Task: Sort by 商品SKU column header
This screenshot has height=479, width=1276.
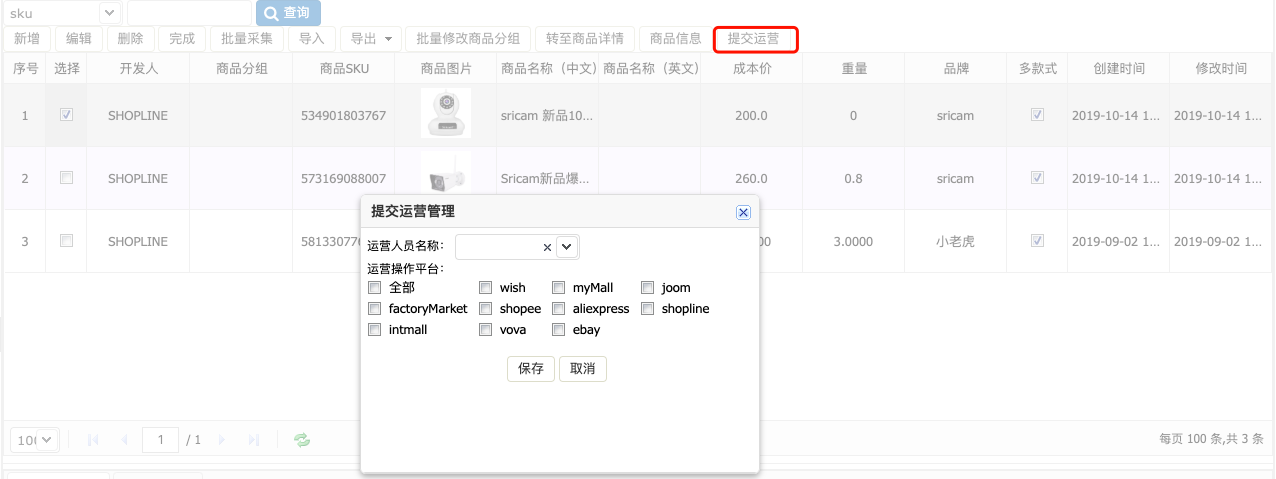Action: tap(344, 69)
